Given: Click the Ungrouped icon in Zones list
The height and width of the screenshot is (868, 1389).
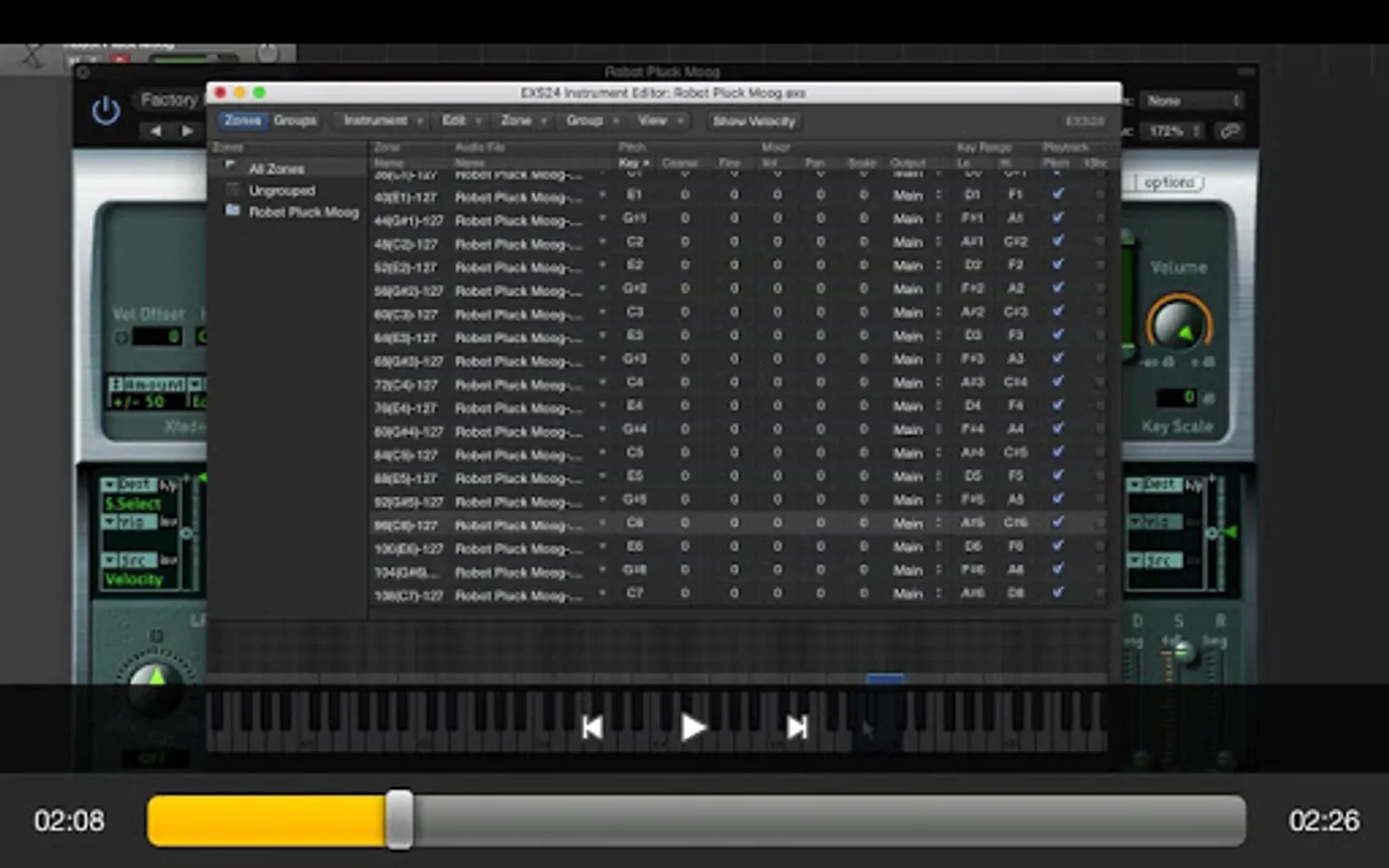Looking at the screenshot, I should [x=231, y=189].
